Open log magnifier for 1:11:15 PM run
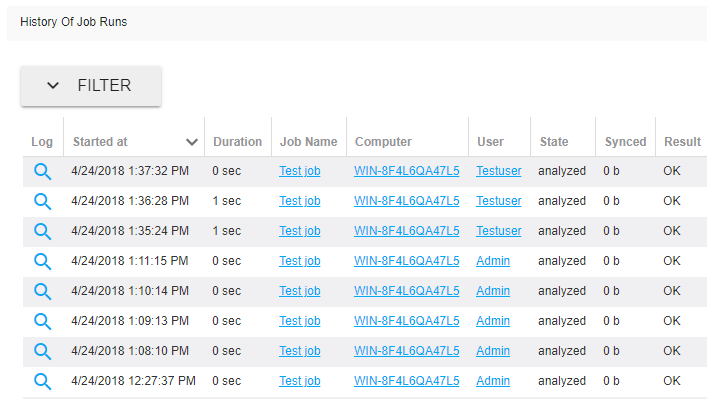The height and width of the screenshot is (404, 707). [x=42, y=261]
